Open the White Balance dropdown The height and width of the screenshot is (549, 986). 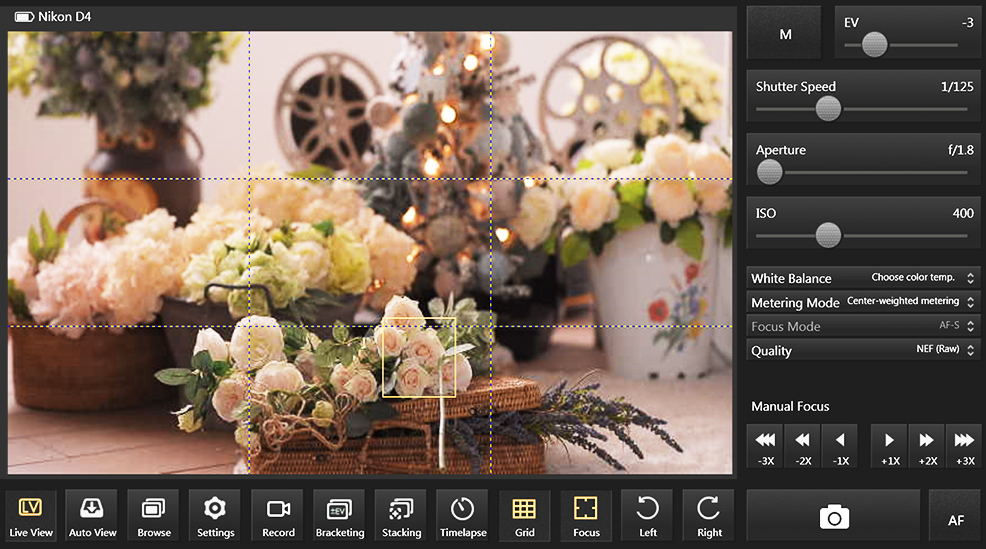tap(863, 277)
